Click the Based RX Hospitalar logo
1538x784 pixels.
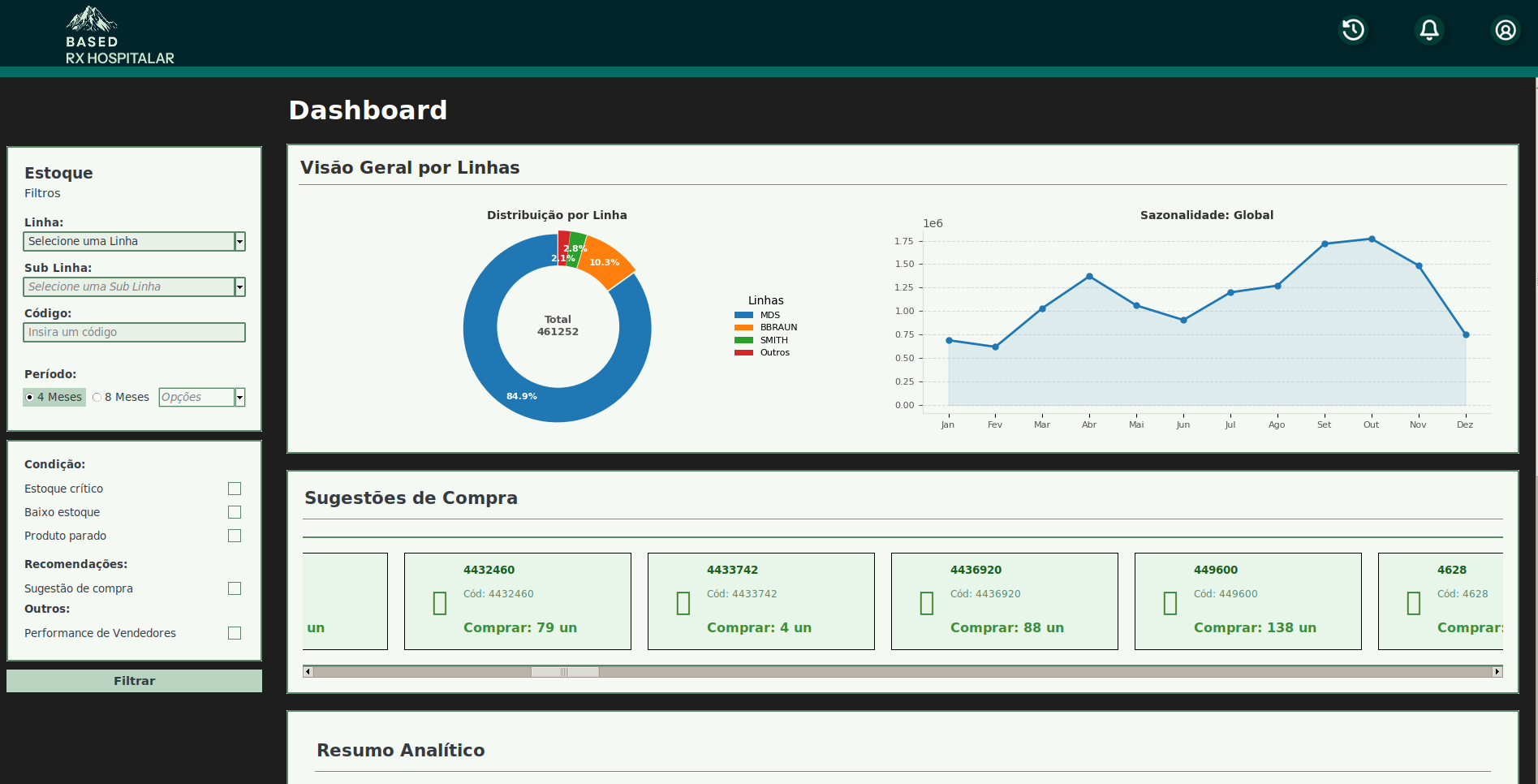[x=118, y=36]
